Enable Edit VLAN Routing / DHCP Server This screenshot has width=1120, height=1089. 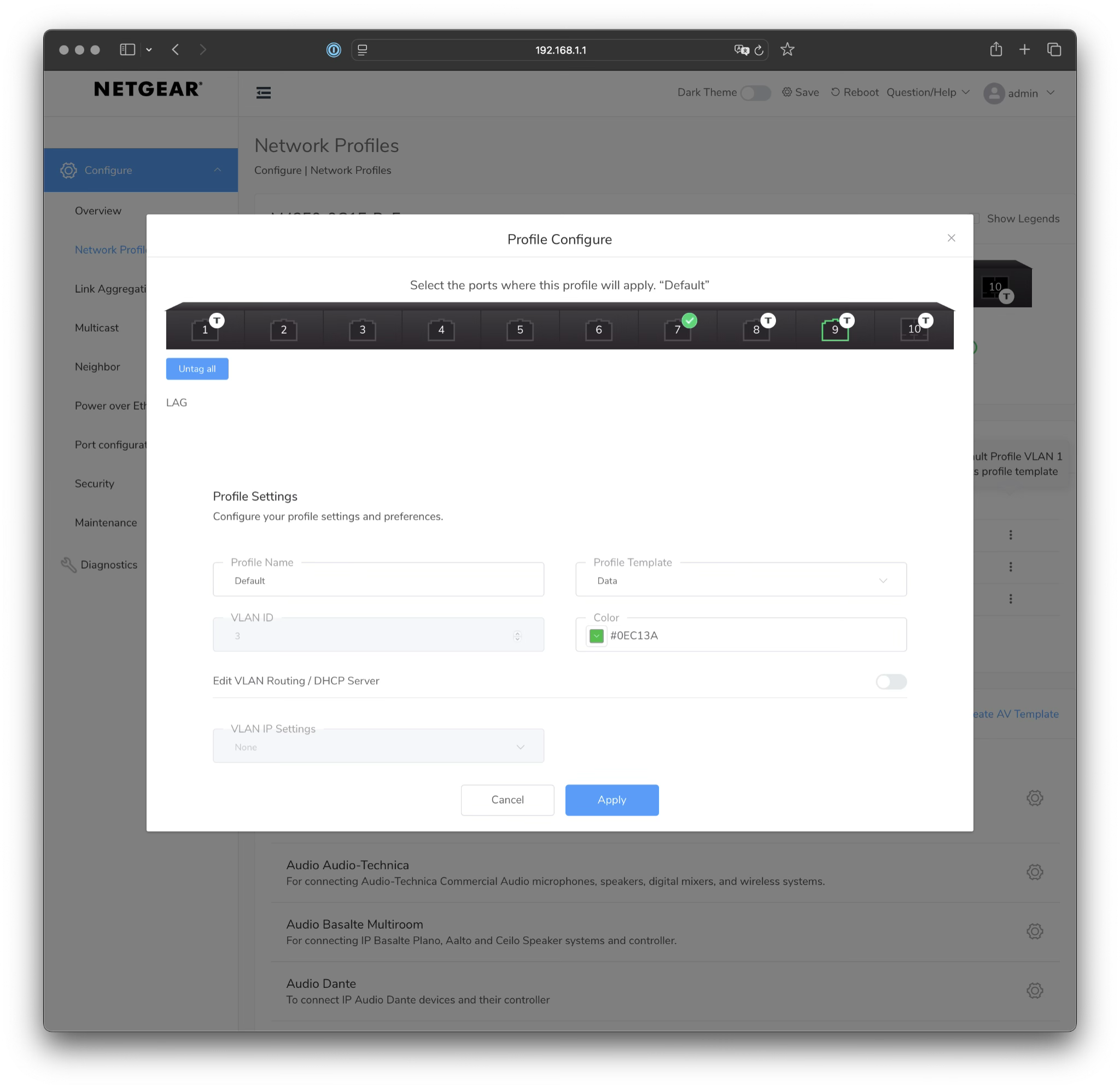click(x=890, y=682)
